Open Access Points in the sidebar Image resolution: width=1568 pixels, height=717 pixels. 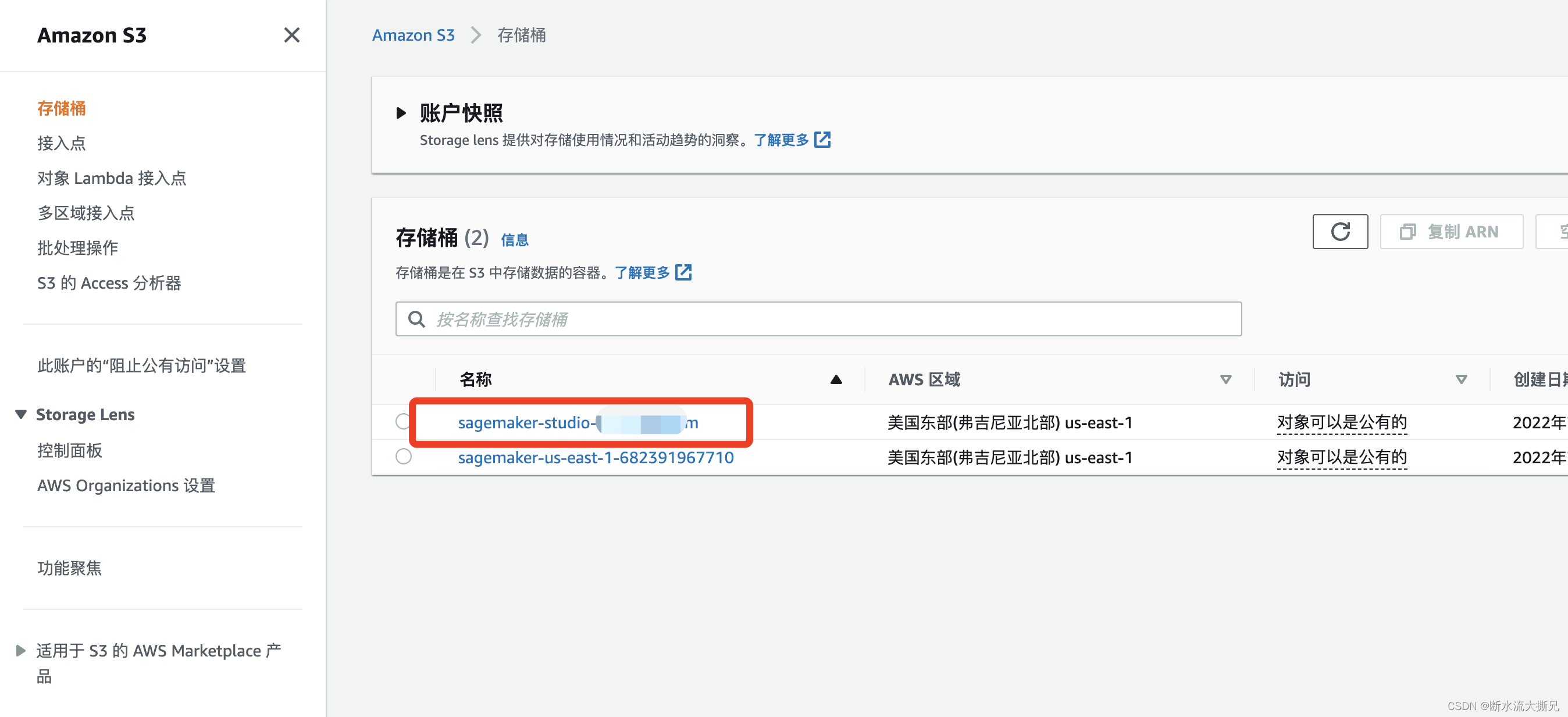[62, 143]
